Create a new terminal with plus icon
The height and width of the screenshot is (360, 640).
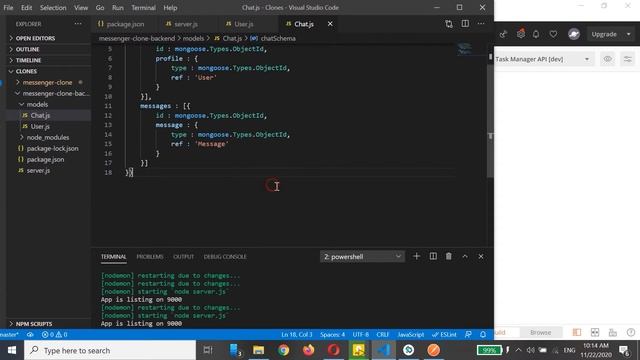point(416,256)
